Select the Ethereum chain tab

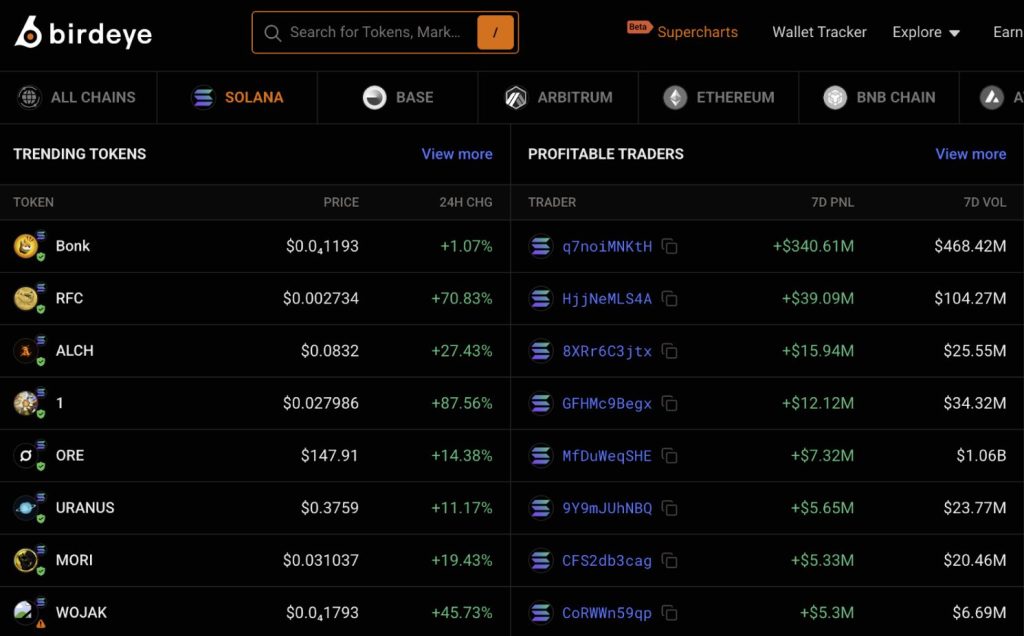click(719, 98)
